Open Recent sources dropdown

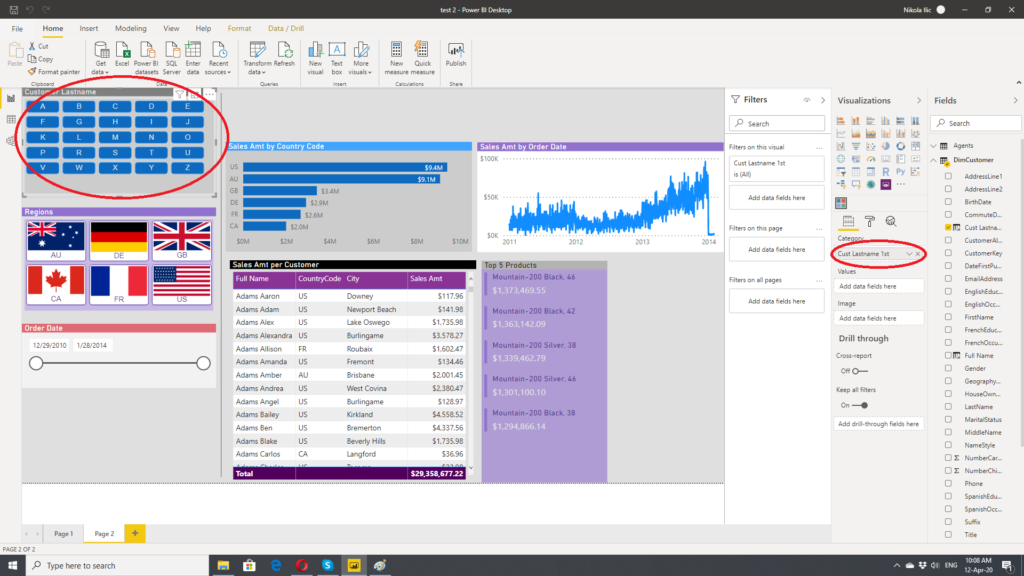[x=218, y=58]
